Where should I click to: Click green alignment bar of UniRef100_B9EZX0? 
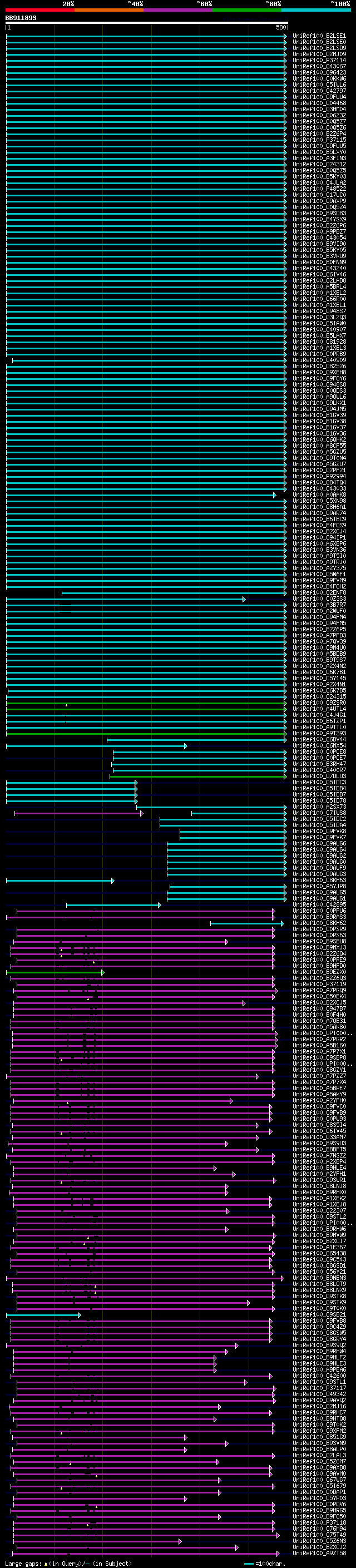tap(55, 973)
